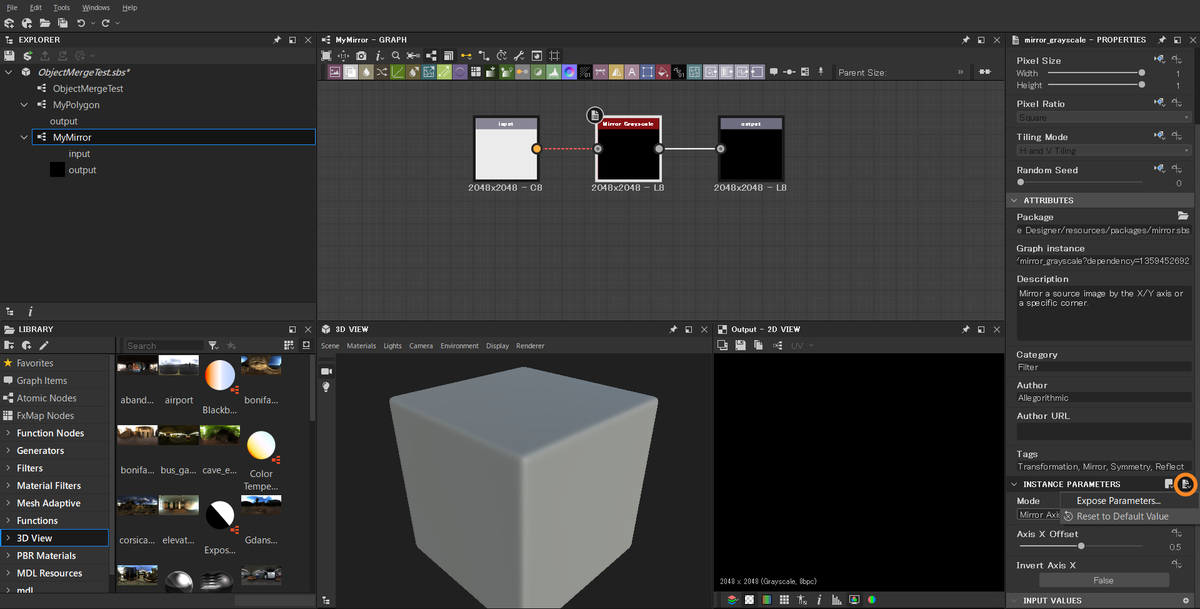Image resolution: width=1200 pixels, height=609 pixels.
Task: Expand Filters category in Library
Action: pos(8,468)
